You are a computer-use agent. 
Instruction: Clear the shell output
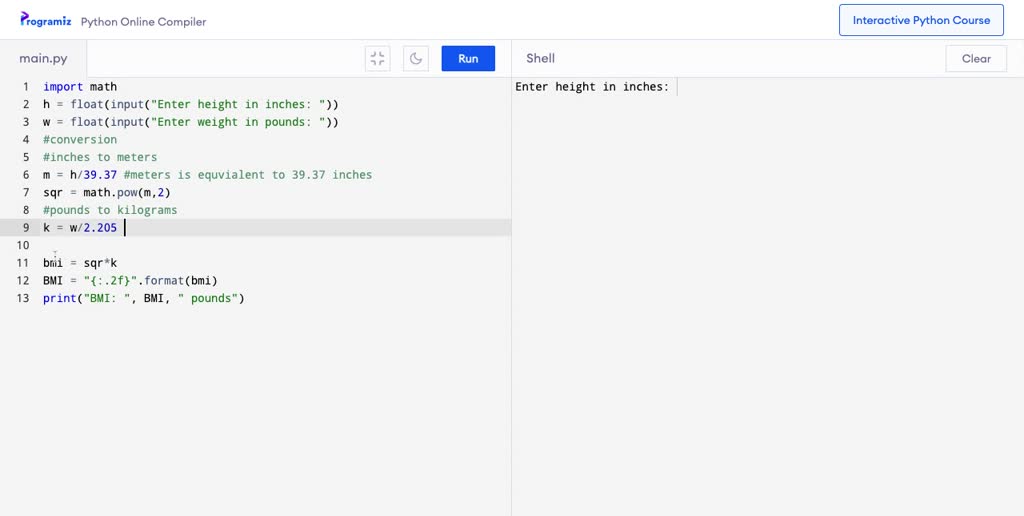tap(976, 58)
